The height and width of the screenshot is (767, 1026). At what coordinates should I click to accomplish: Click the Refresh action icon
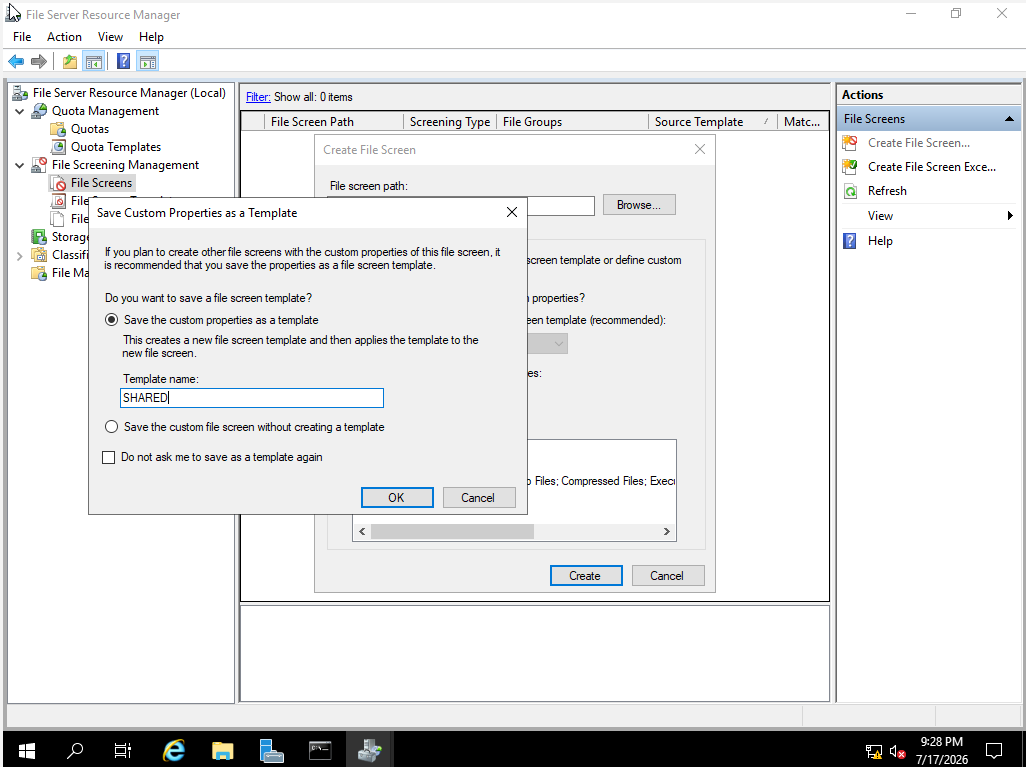tap(850, 191)
